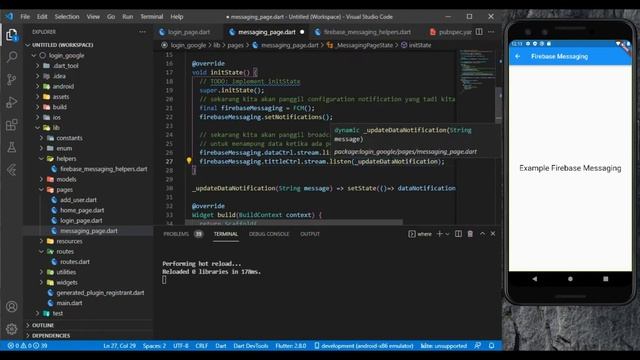640x360 pixels.
Task: Open the Selection menu
Action: 67,17
